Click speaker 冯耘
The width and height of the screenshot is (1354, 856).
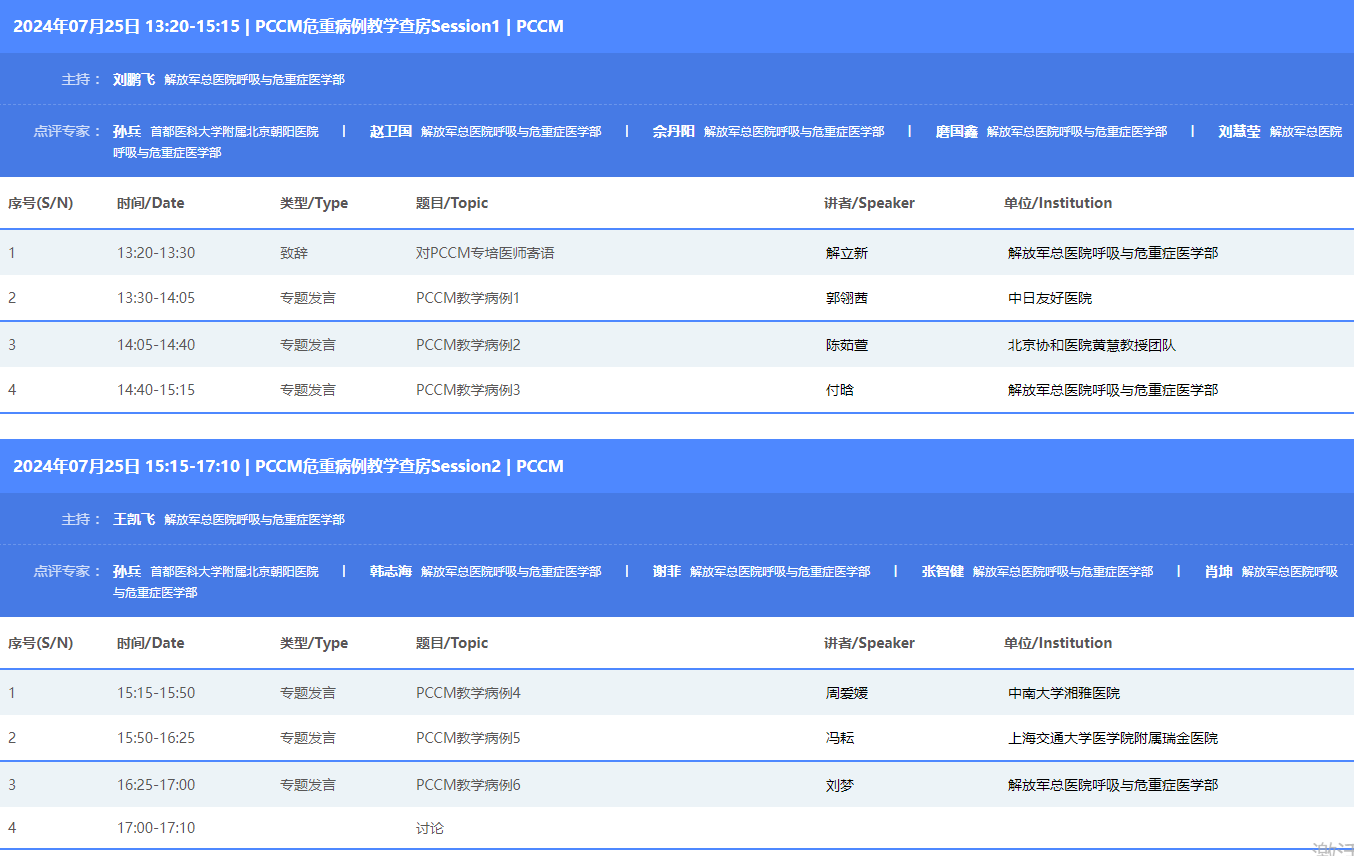coord(840,738)
